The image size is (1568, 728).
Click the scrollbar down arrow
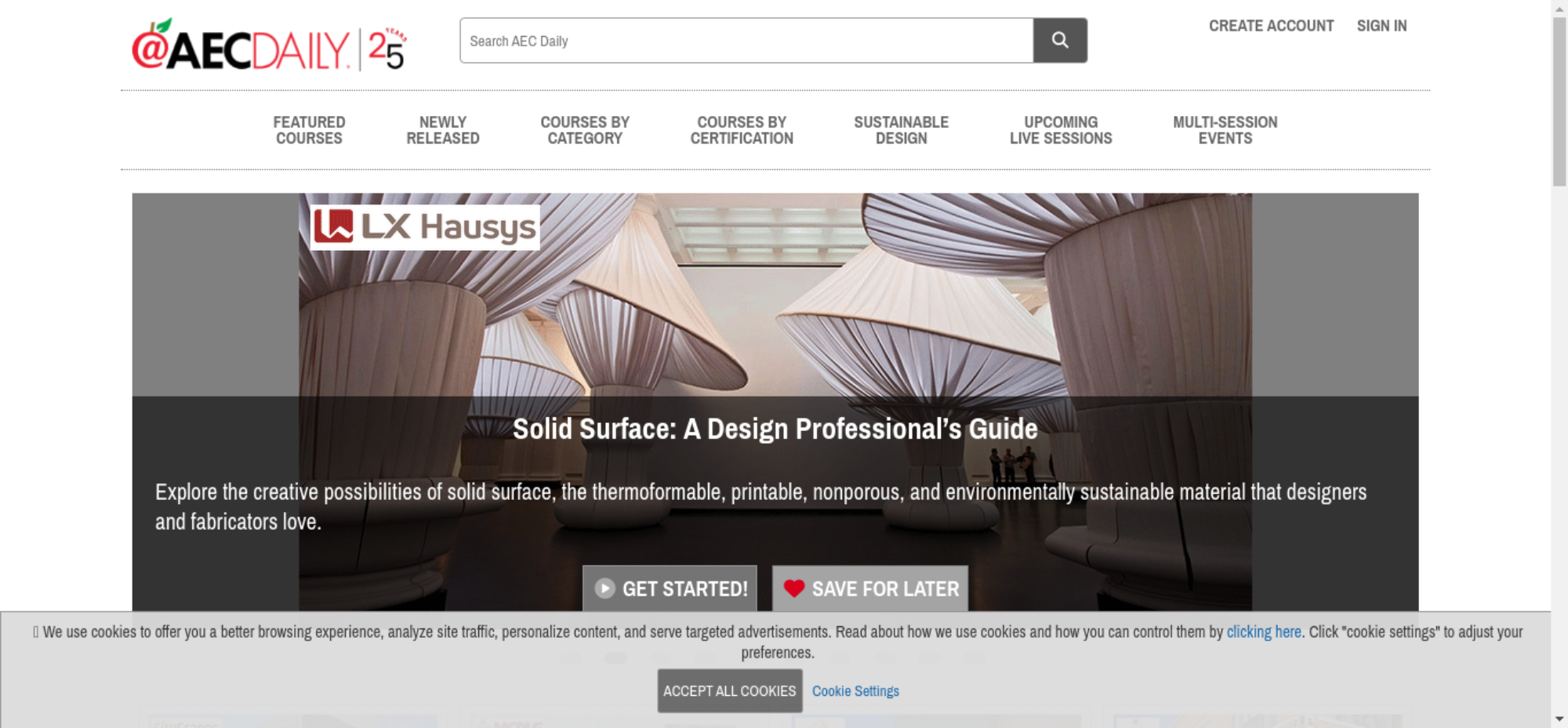pyautogui.click(x=1559, y=719)
